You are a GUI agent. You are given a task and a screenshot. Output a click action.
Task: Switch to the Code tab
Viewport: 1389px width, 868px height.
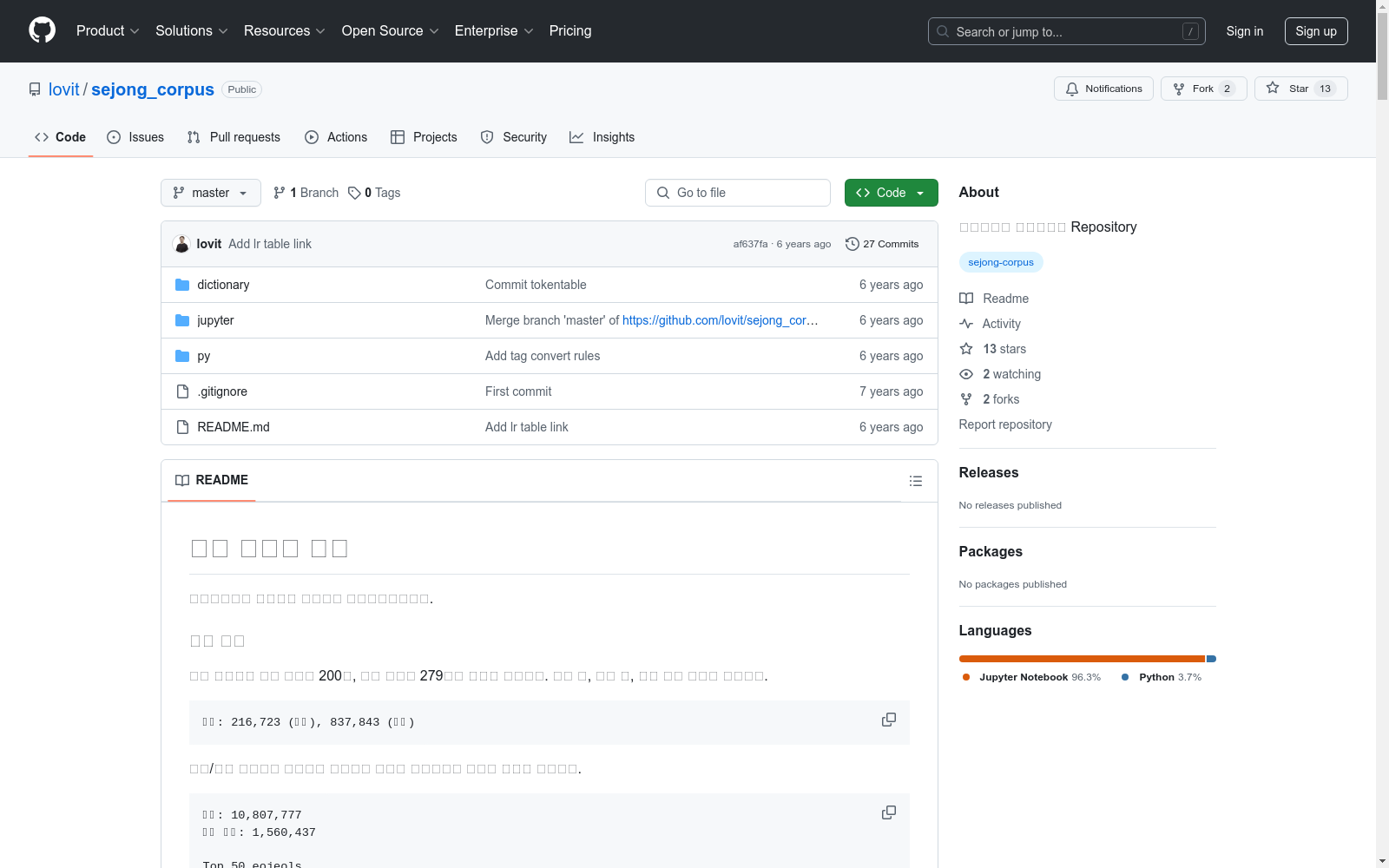(61, 137)
